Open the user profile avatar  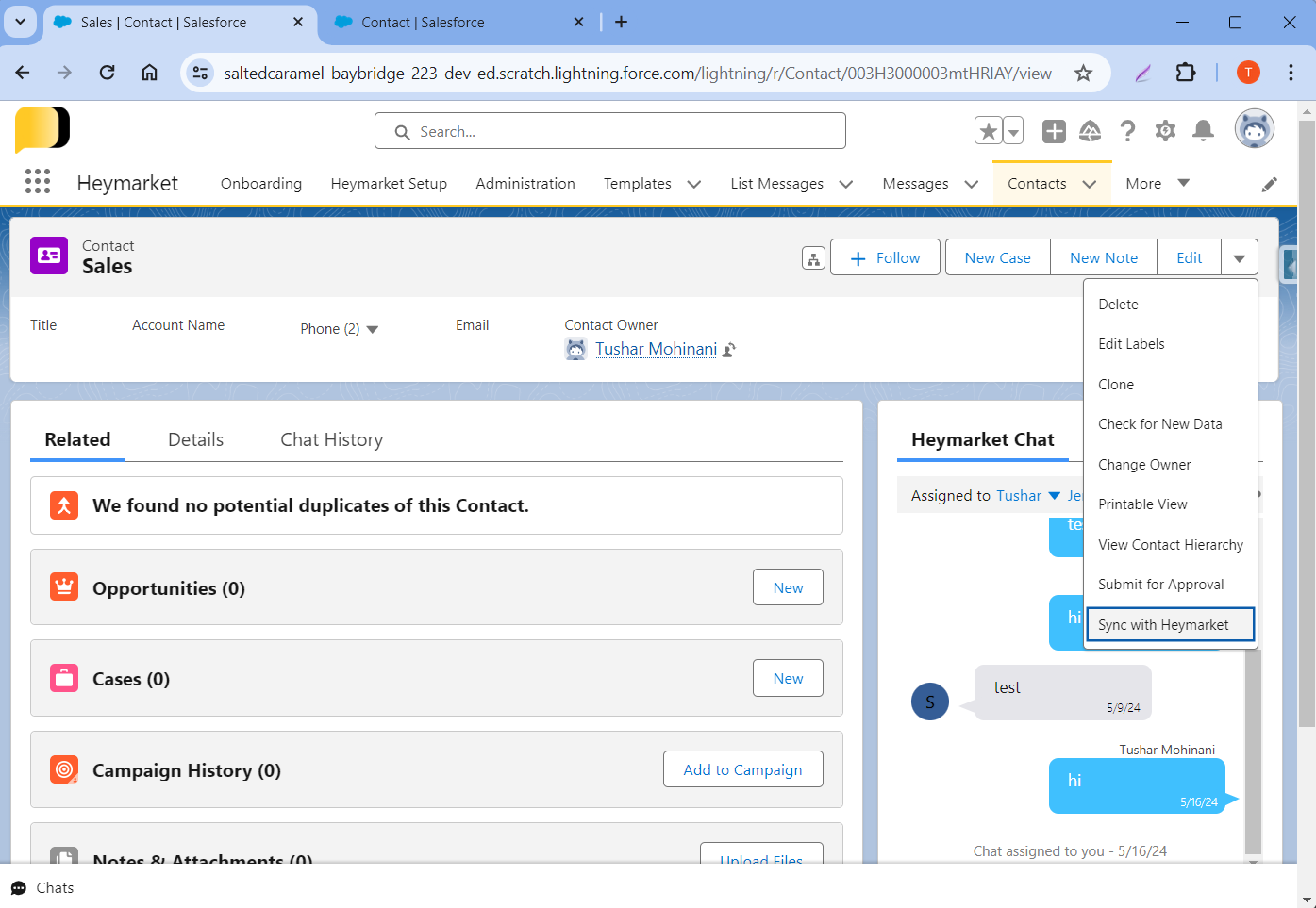pyautogui.click(x=1255, y=129)
